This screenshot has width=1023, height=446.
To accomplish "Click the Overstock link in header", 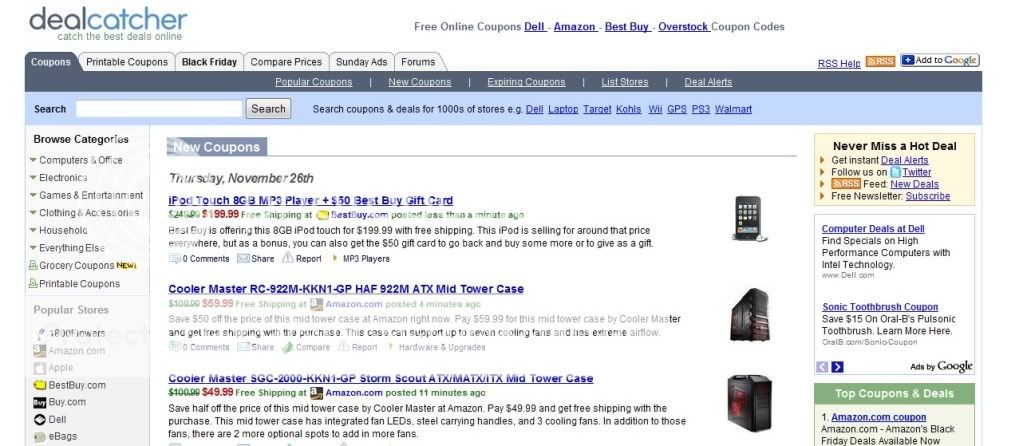I will [x=683, y=27].
